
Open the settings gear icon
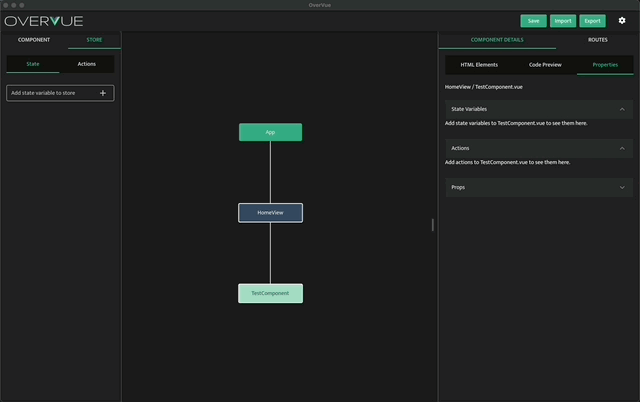tap(621, 20)
